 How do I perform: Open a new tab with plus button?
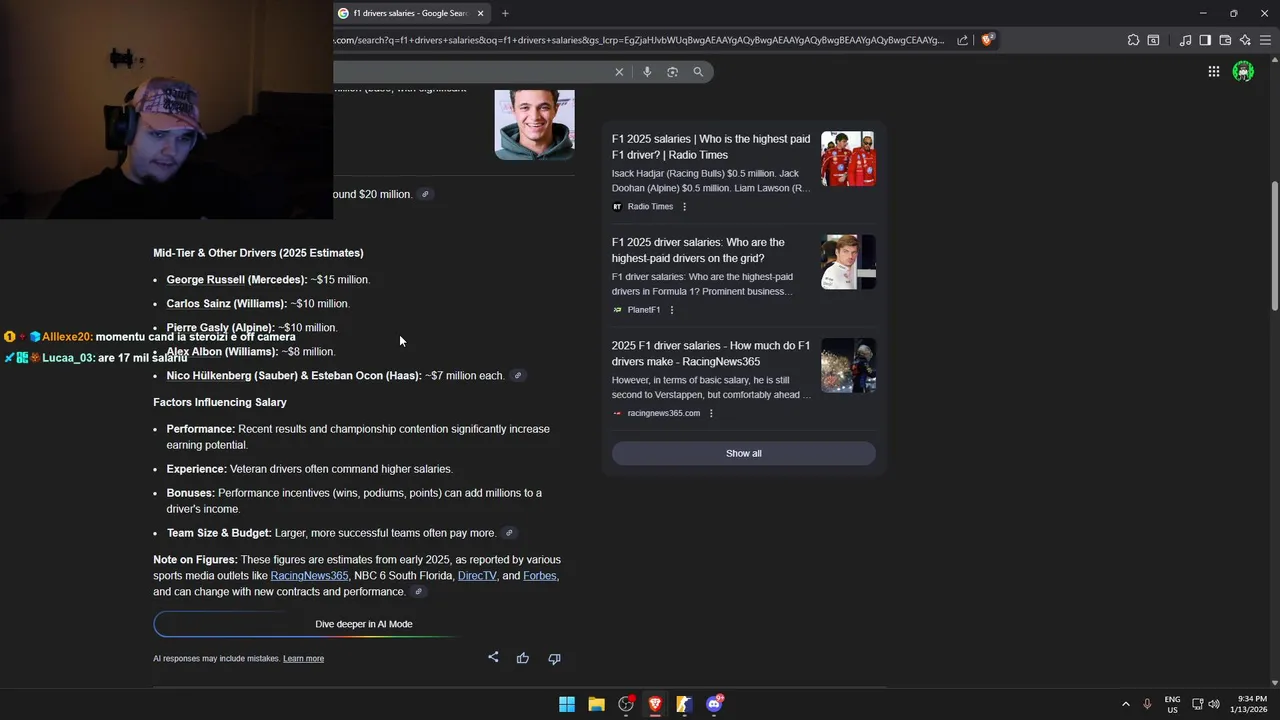tap(505, 13)
